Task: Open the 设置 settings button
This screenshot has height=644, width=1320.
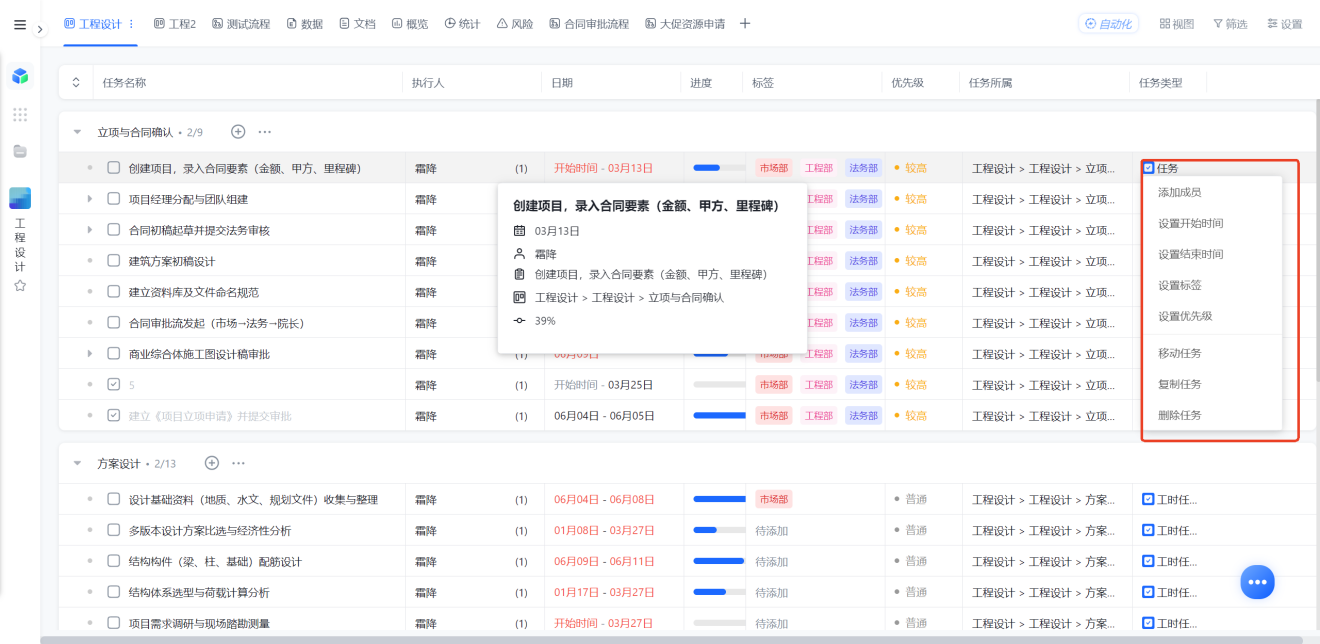Action: [x=1285, y=24]
